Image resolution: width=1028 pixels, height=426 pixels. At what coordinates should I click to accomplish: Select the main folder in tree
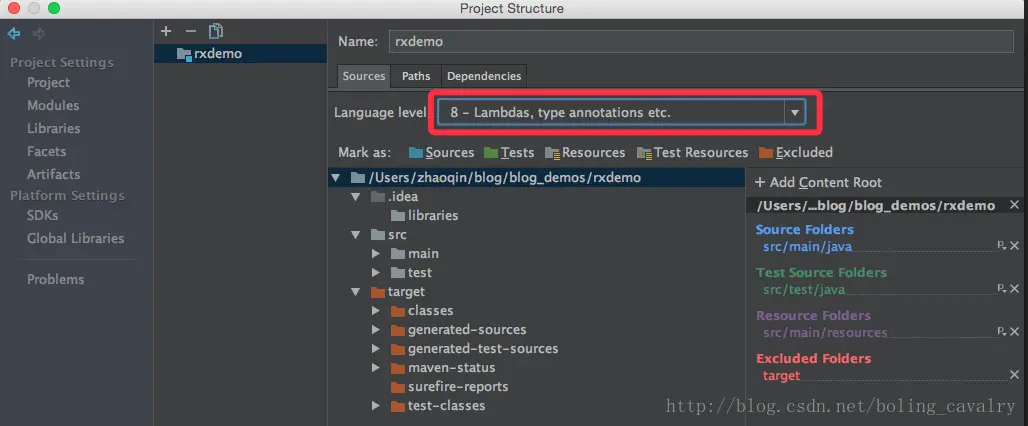(423, 254)
